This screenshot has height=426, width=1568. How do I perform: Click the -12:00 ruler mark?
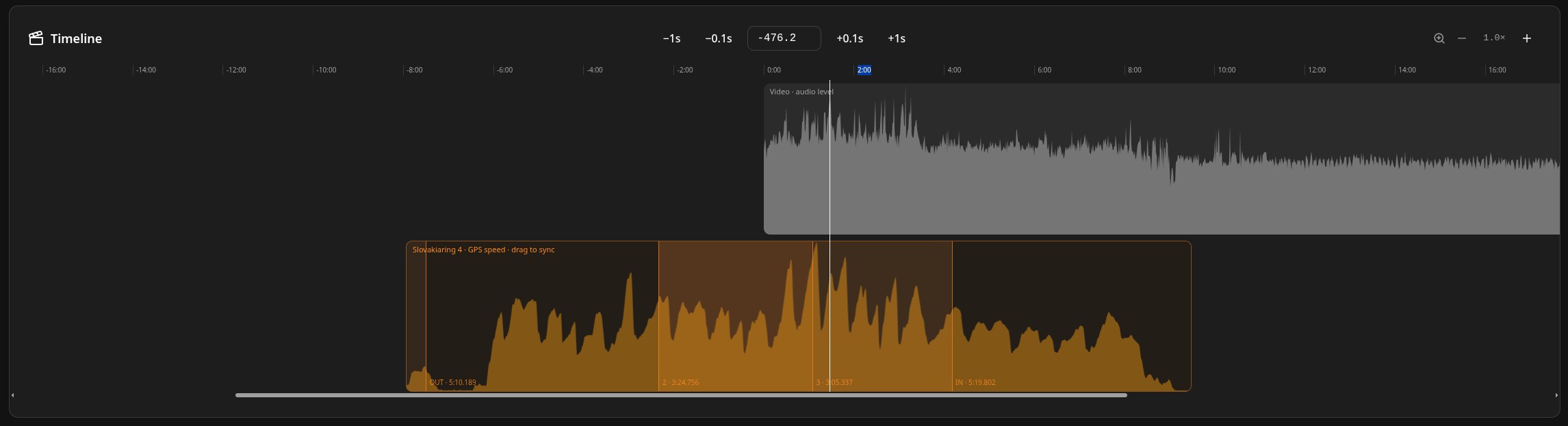tap(235, 70)
